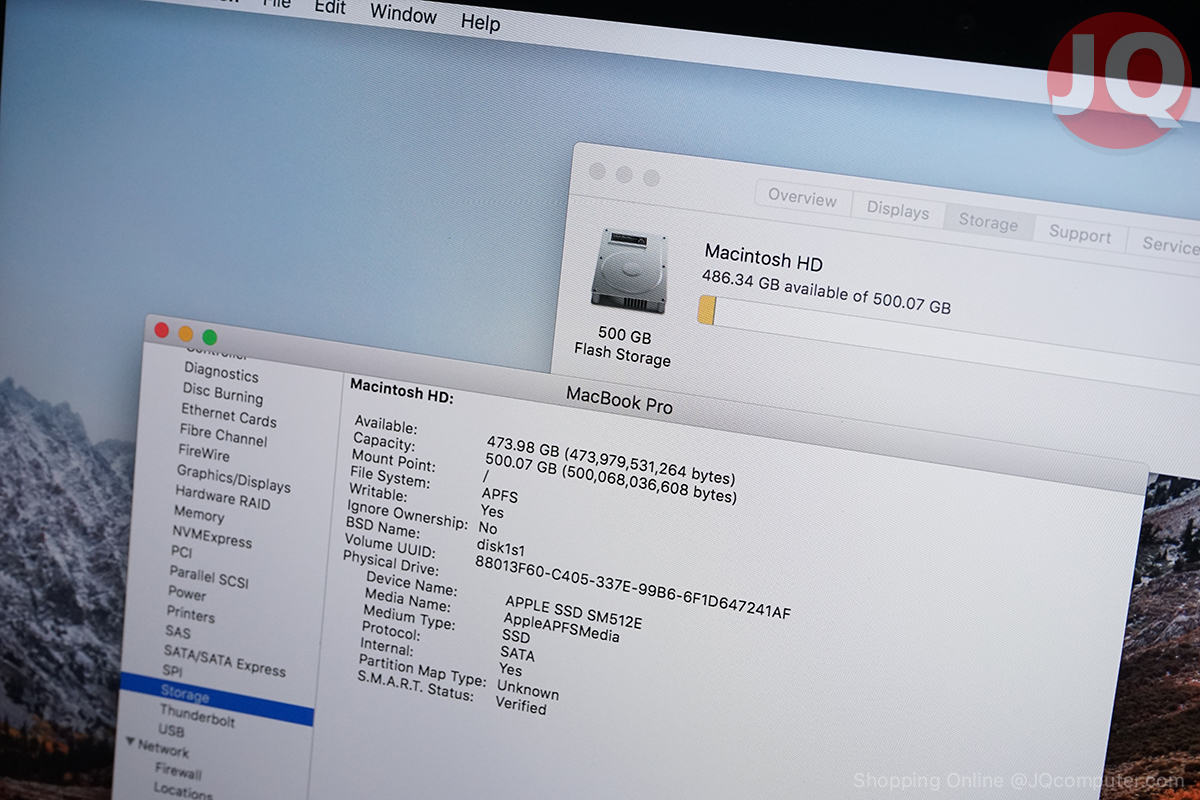This screenshot has width=1200, height=800.
Task: Click the Volume UUID value starting 88013F60
Action: coord(632,588)
